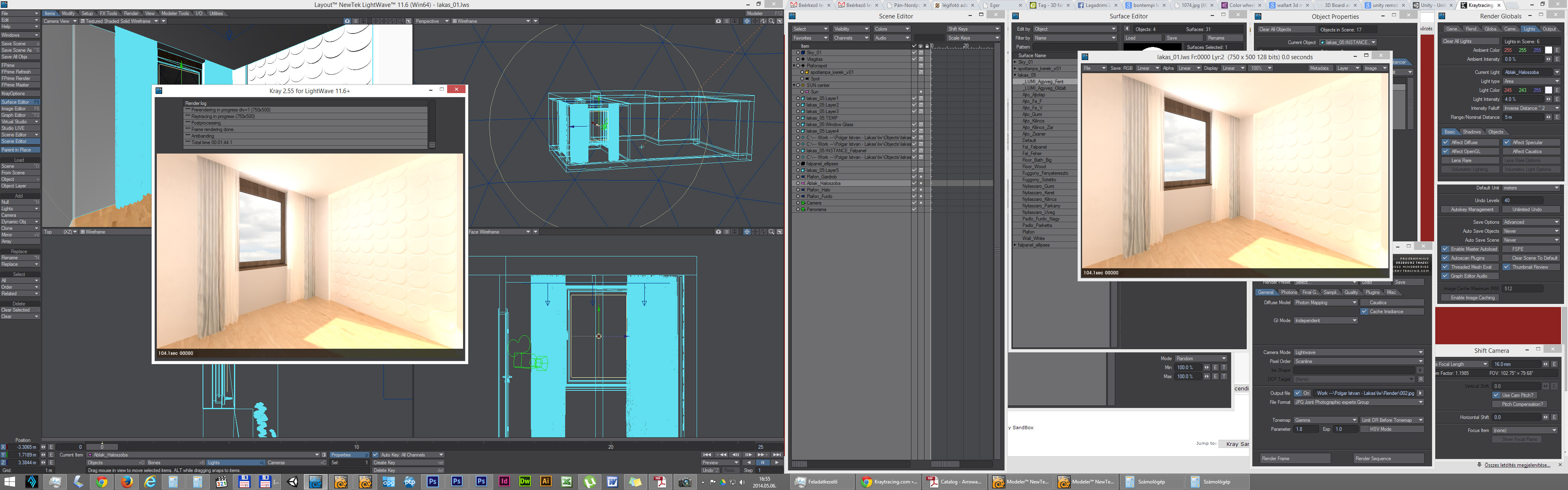
Task: Open the Light type dropdown
Action: tap(1531, 81)
